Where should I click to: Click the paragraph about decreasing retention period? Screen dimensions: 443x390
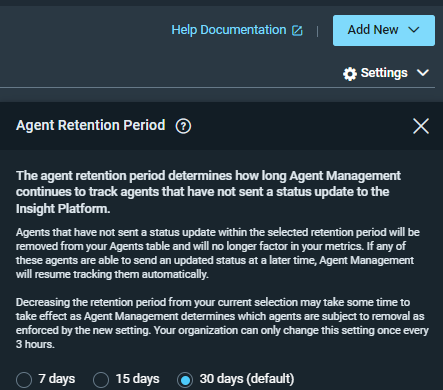[x=222, y=323]
